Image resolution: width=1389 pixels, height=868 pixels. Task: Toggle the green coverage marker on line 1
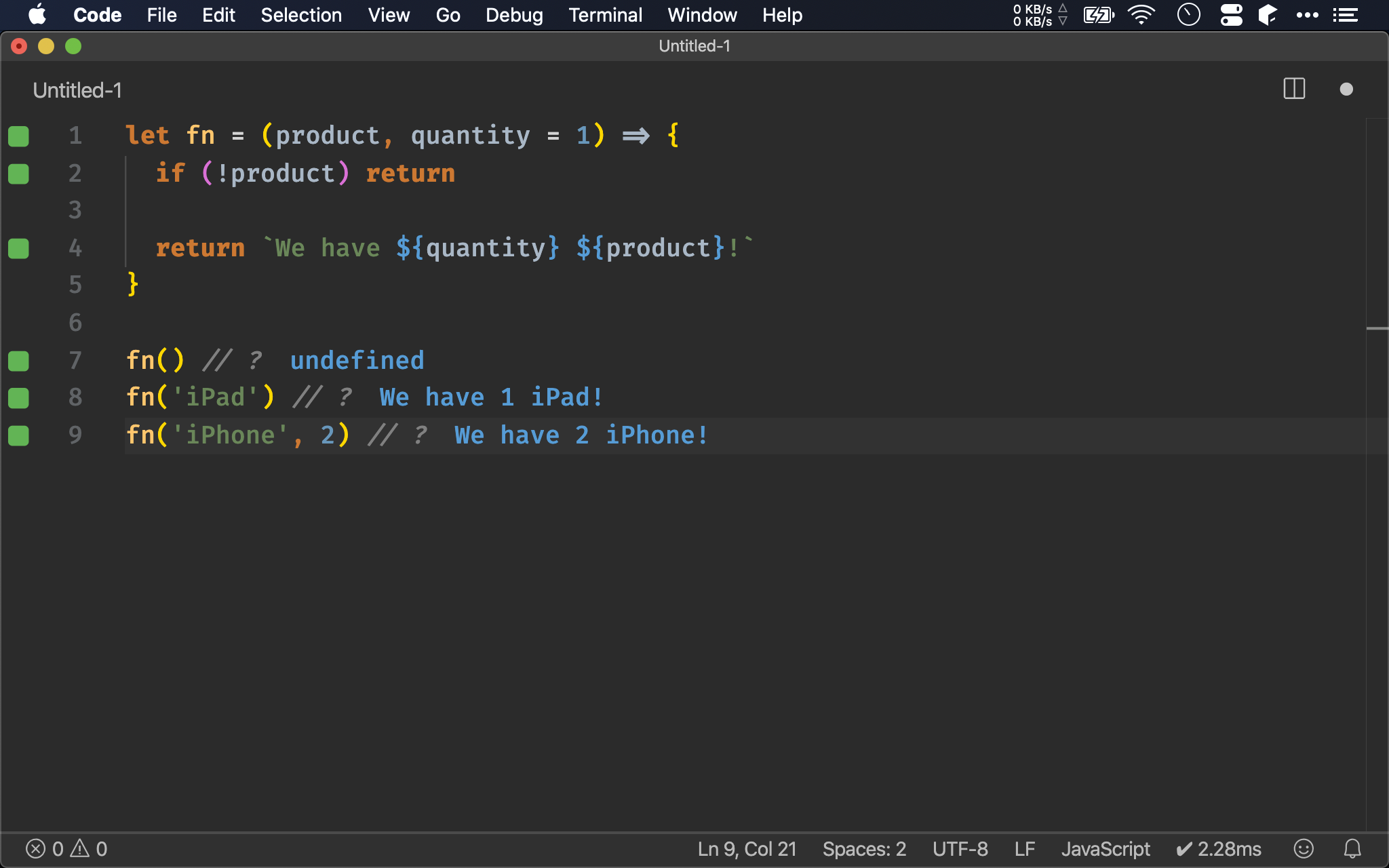[x=18, y=136]
